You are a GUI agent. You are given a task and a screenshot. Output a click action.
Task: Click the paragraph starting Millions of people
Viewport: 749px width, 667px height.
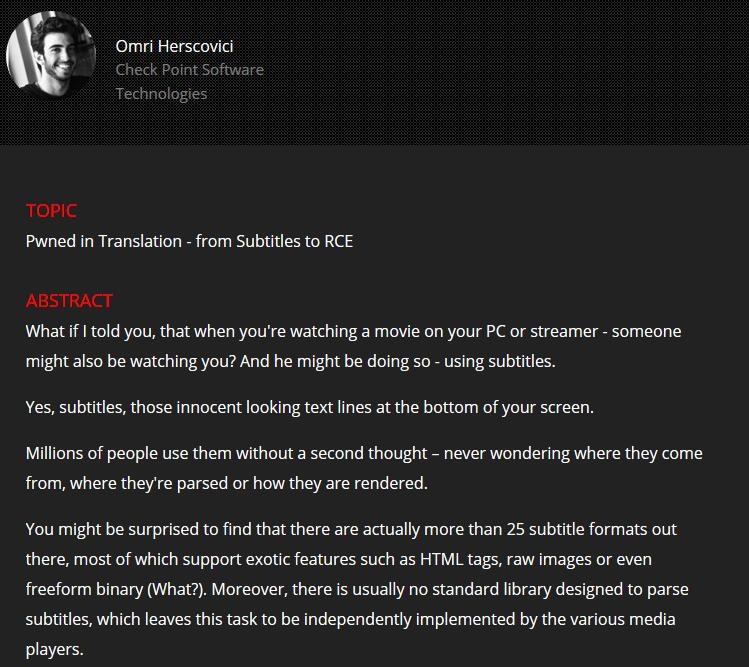pyautogui.click(x=364, y=468)
